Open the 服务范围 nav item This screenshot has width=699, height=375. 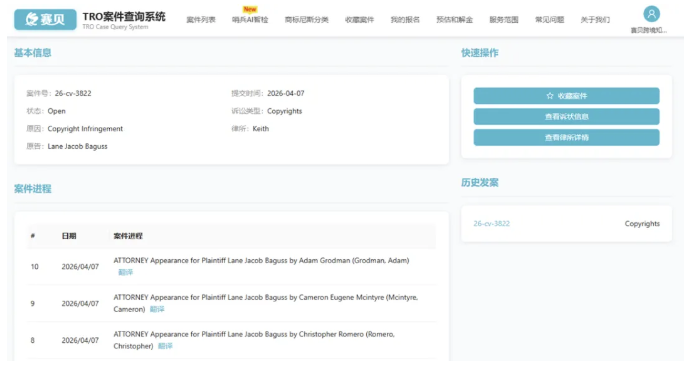[504, 20]
